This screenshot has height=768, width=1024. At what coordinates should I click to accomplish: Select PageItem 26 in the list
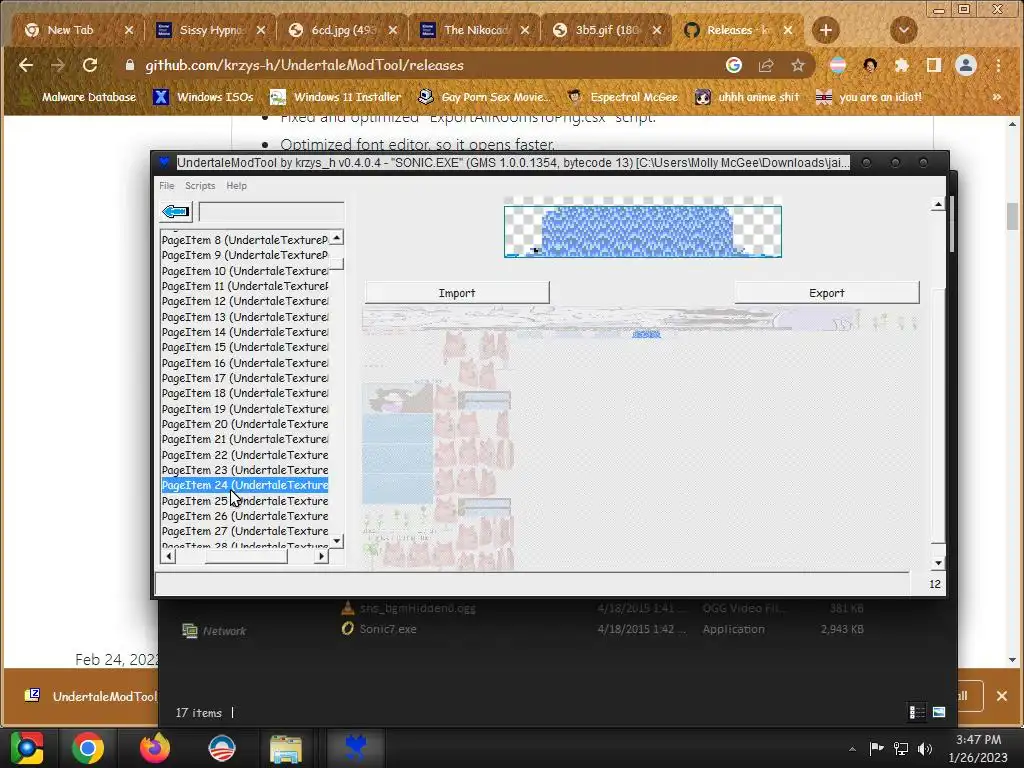click(x=245, y=516)
